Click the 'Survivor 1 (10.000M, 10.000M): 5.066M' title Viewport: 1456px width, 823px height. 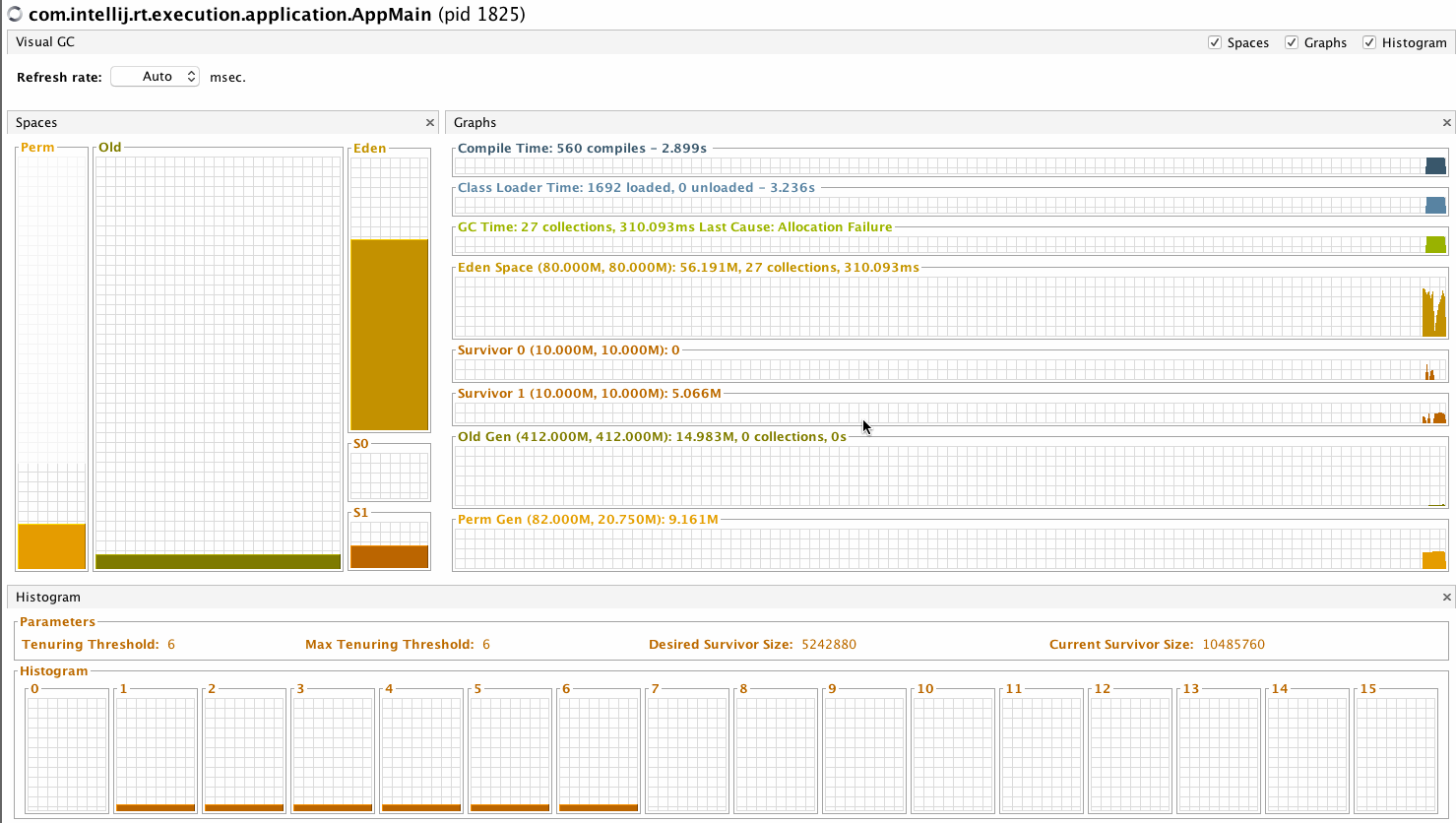coord(590,394)
